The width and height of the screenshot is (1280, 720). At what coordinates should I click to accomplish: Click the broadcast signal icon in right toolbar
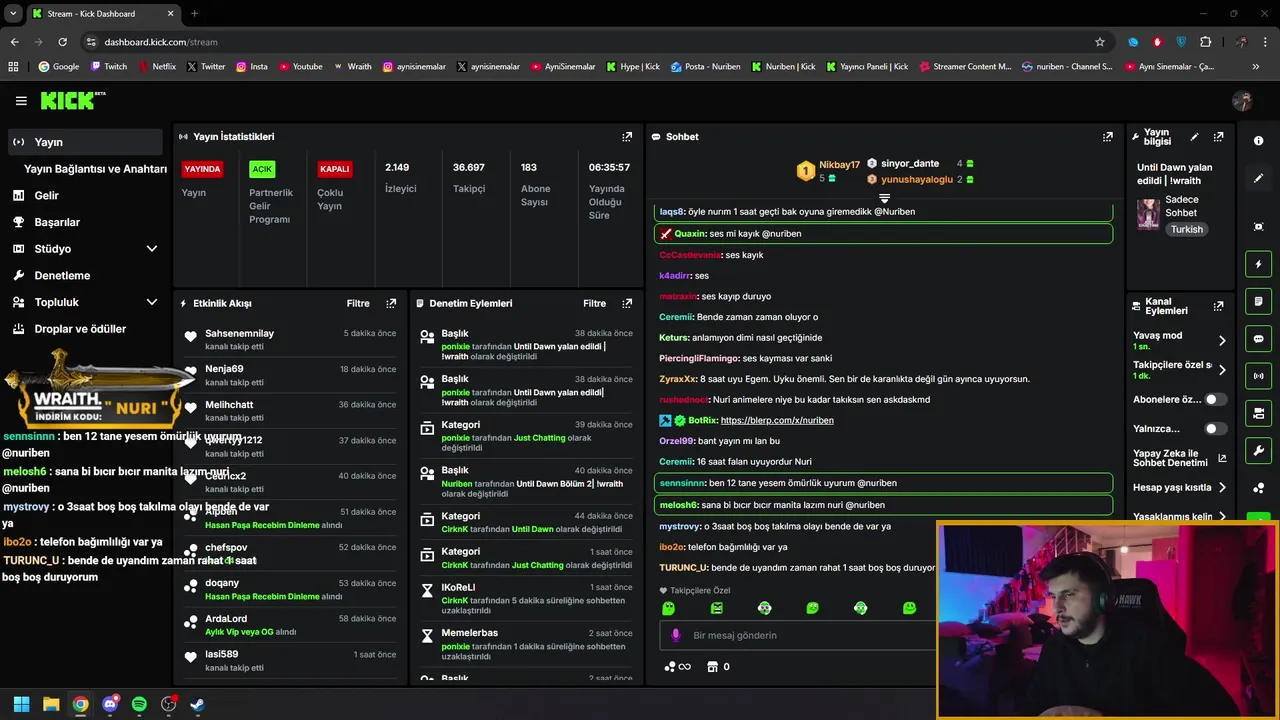[x=1258, y=376]
